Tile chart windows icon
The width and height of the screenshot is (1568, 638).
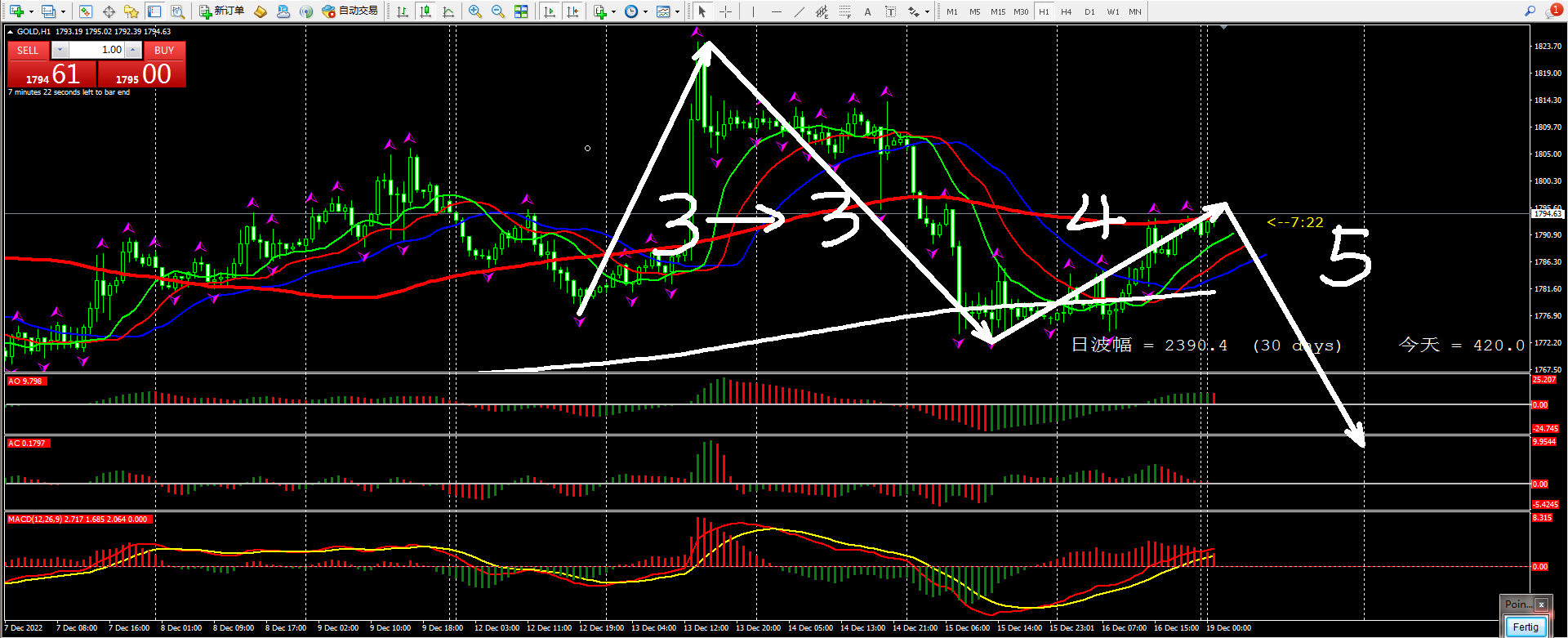pyautogui.click(x=521, y=11)
